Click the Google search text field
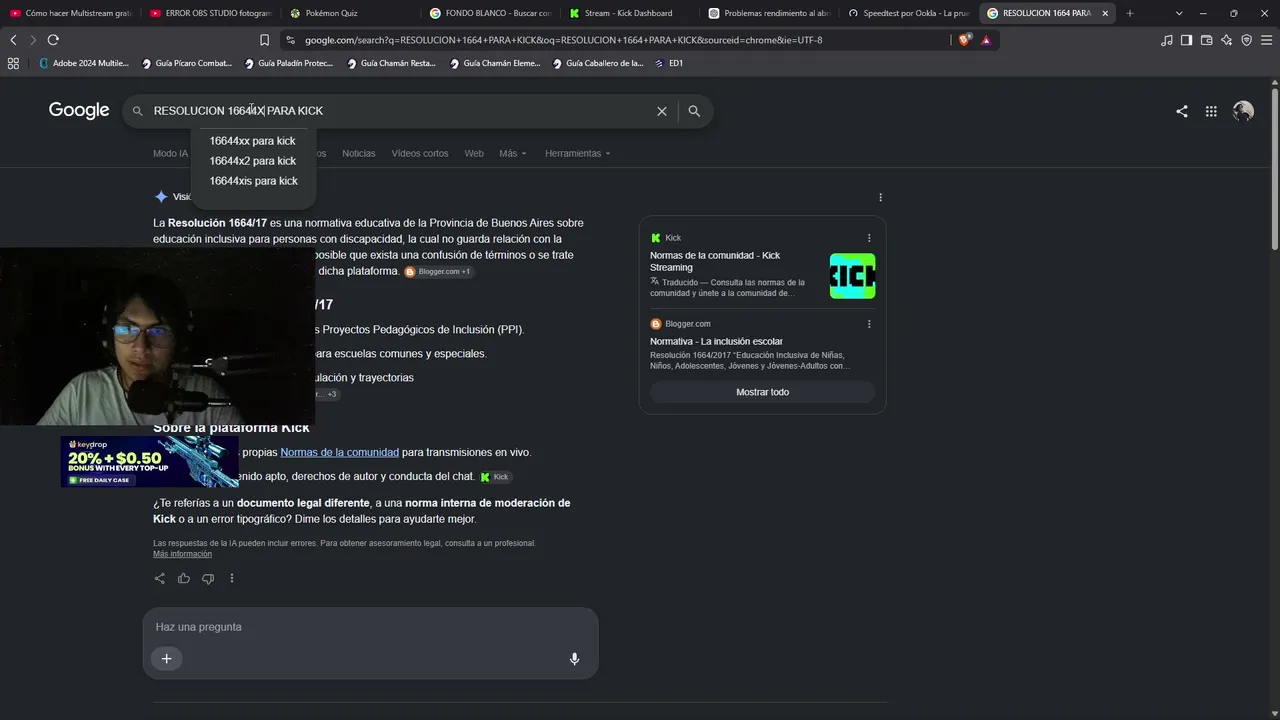The width and height of the screenshot is (1280, 720). [x=398, y=111]
